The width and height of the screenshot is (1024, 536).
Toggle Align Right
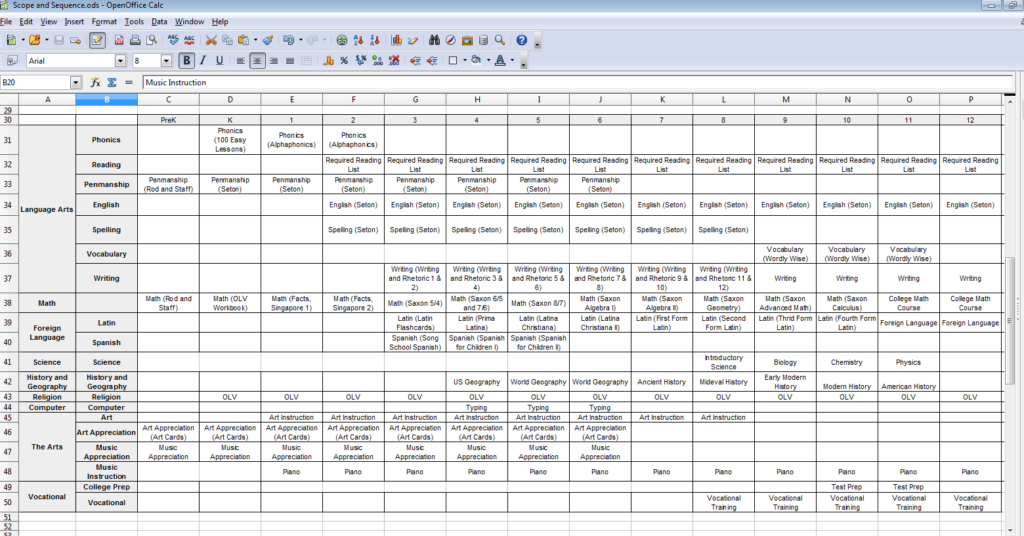[x=274, y=61]
